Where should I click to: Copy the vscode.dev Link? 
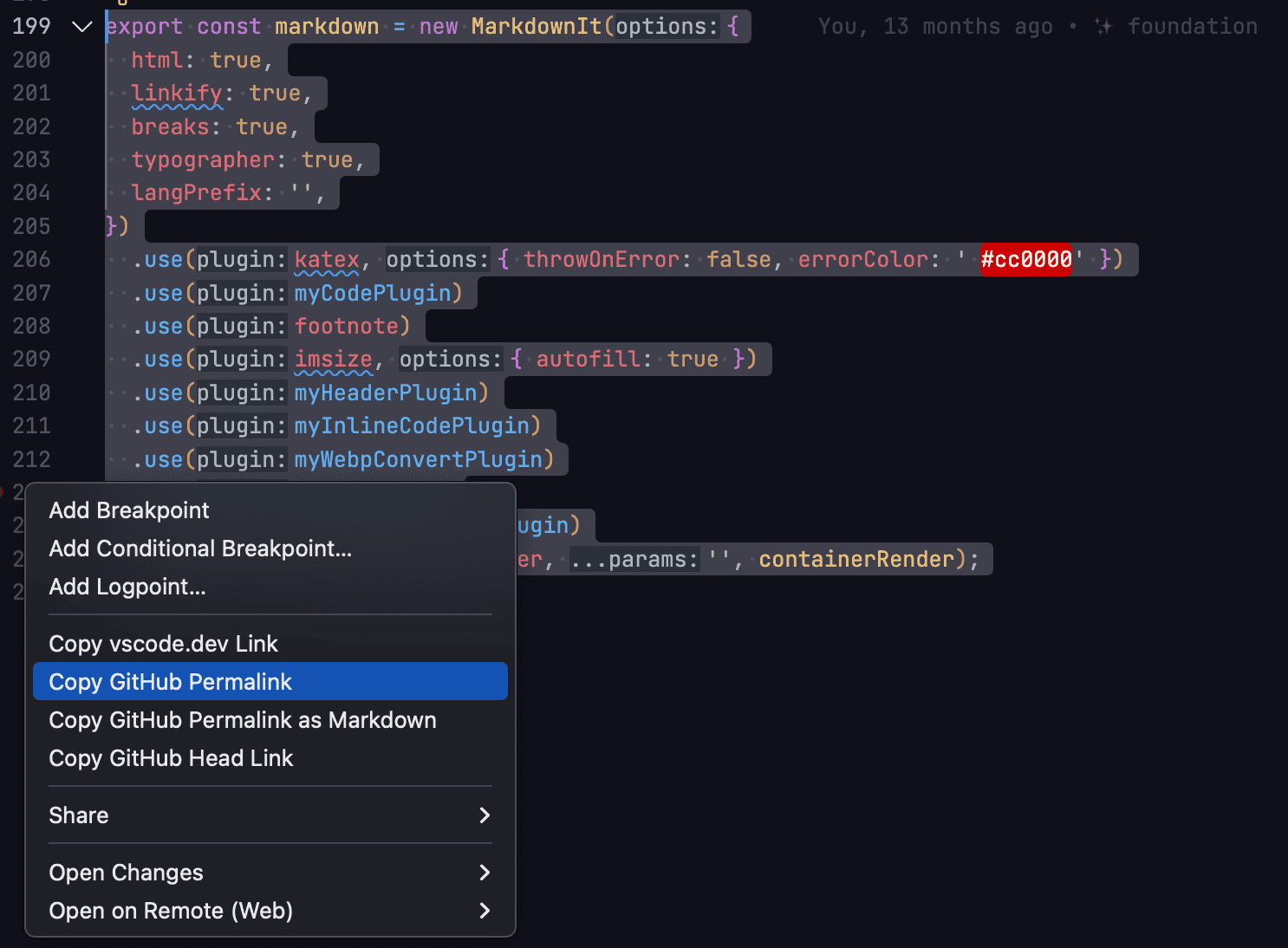[163, 644]
